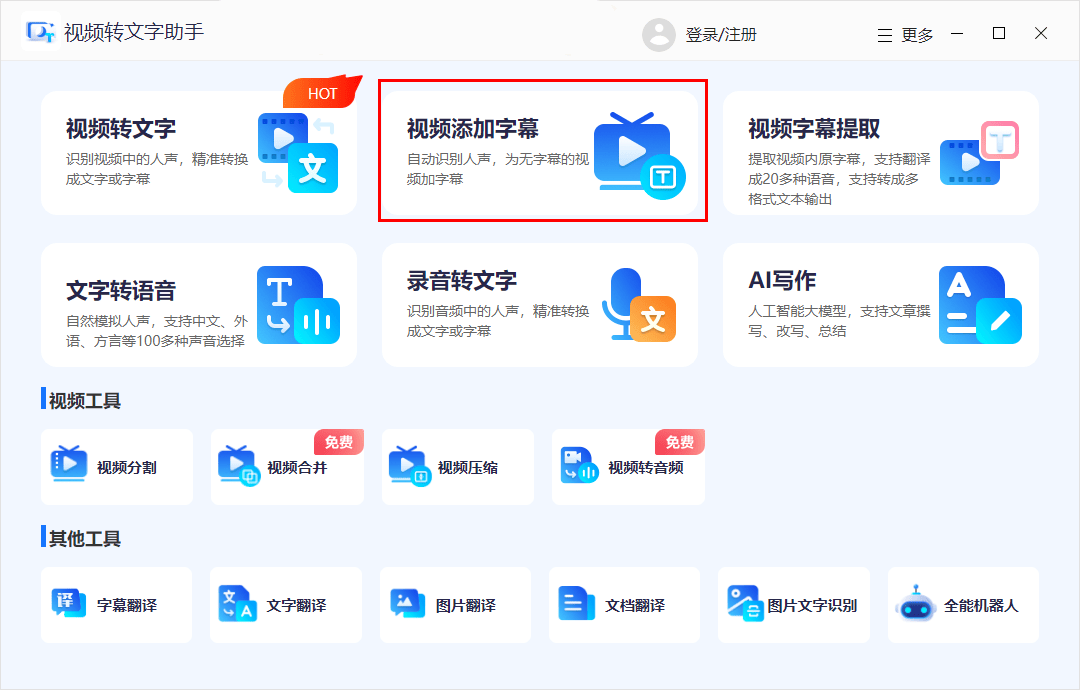Viewport: 1080px width, 690px height.
Task: Click the 录音转文字 microphone icon
Action: pos(638,304)
